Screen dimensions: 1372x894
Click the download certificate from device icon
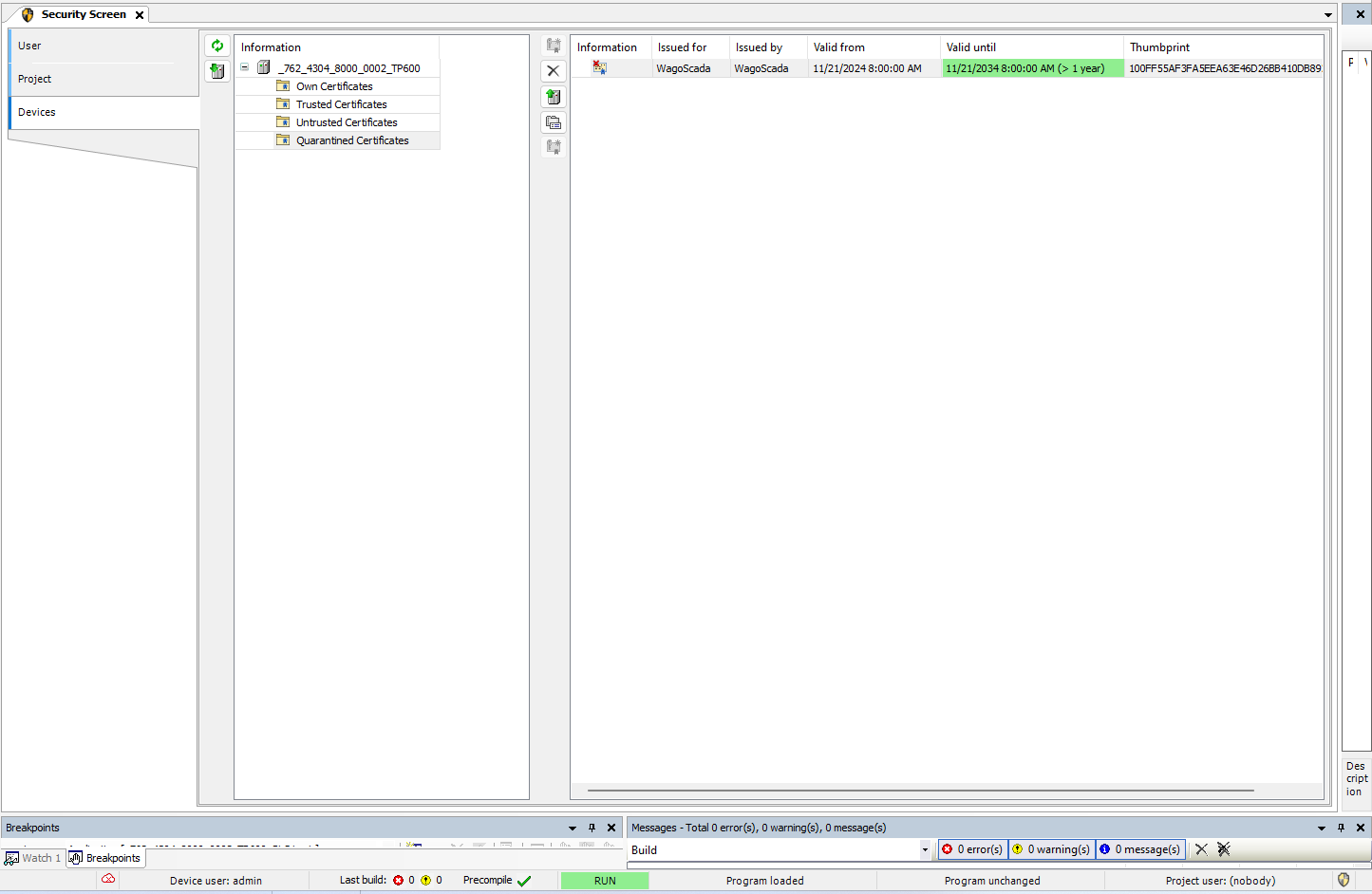(x=217, y=71)
